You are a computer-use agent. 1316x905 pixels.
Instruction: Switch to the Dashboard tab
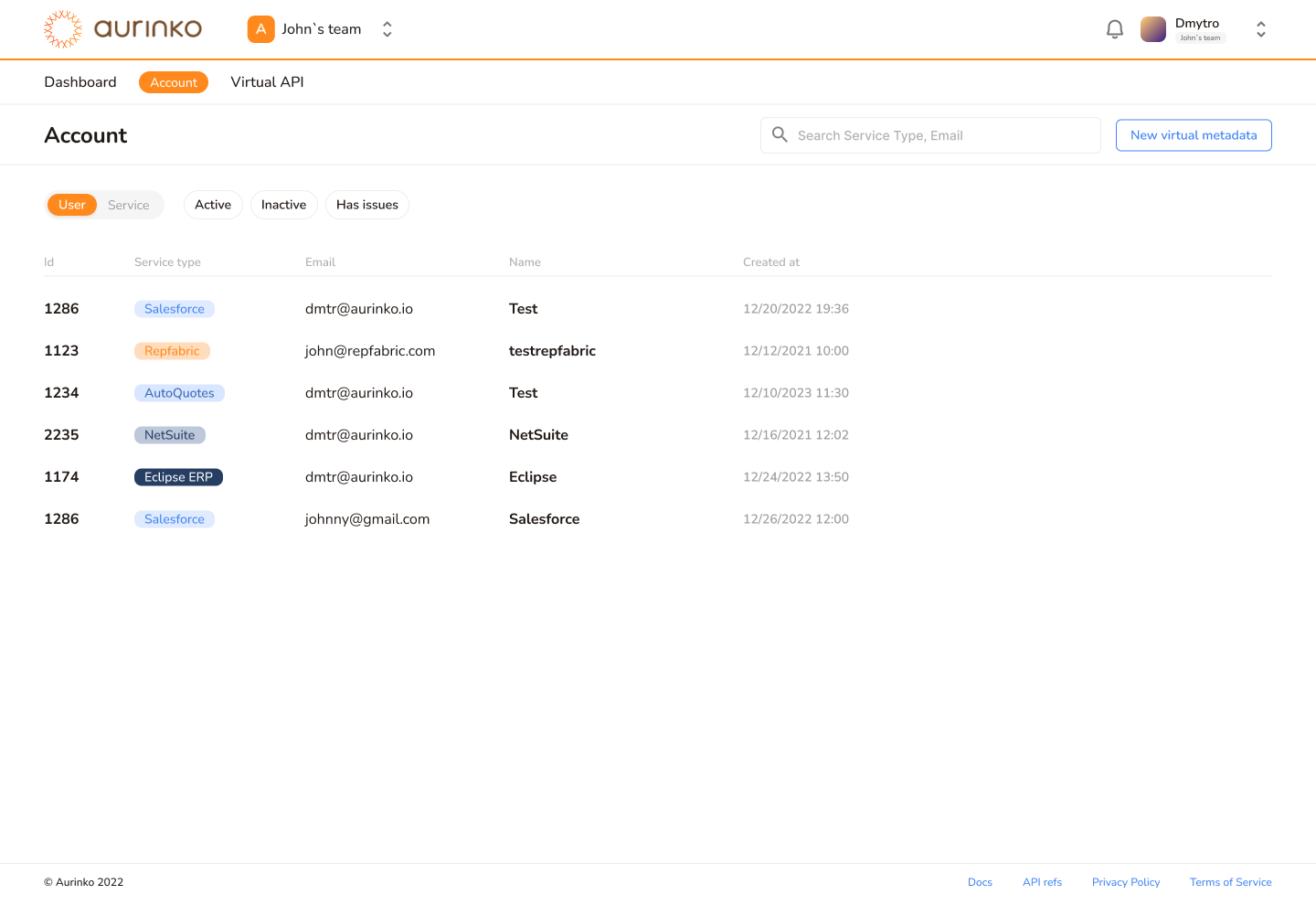click(80, 81)
